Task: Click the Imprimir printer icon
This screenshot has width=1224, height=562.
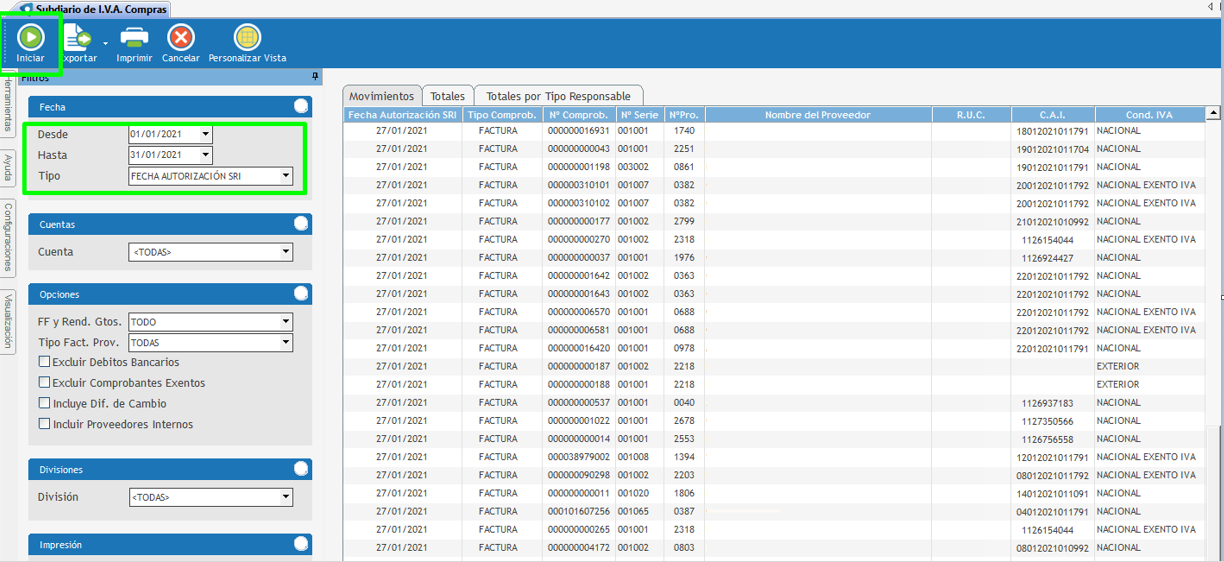Action: point(134,38)
